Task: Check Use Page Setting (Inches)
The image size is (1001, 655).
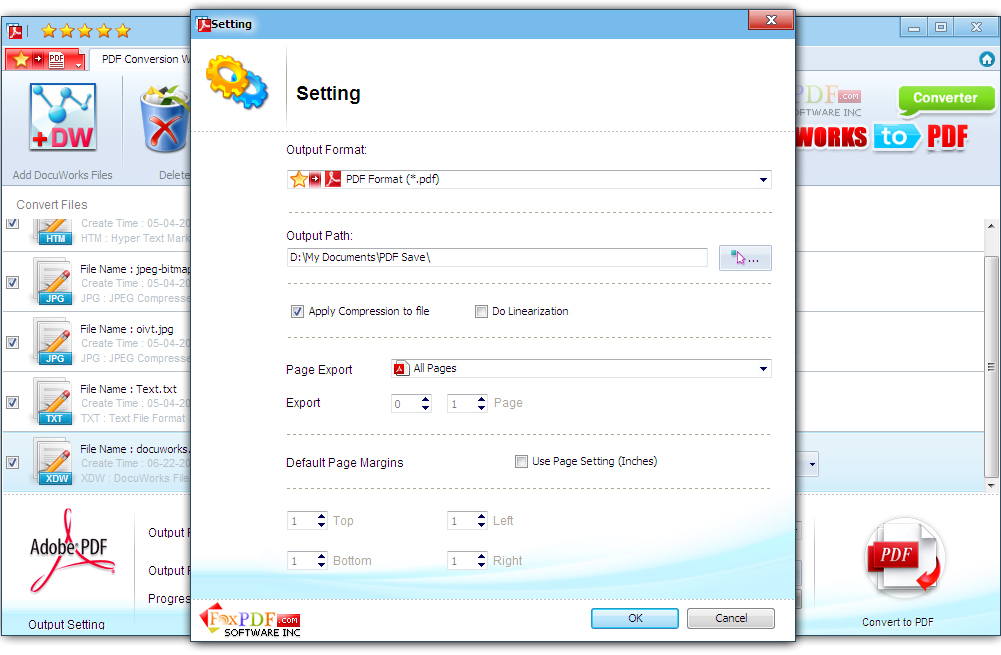Action: point(522,462)
